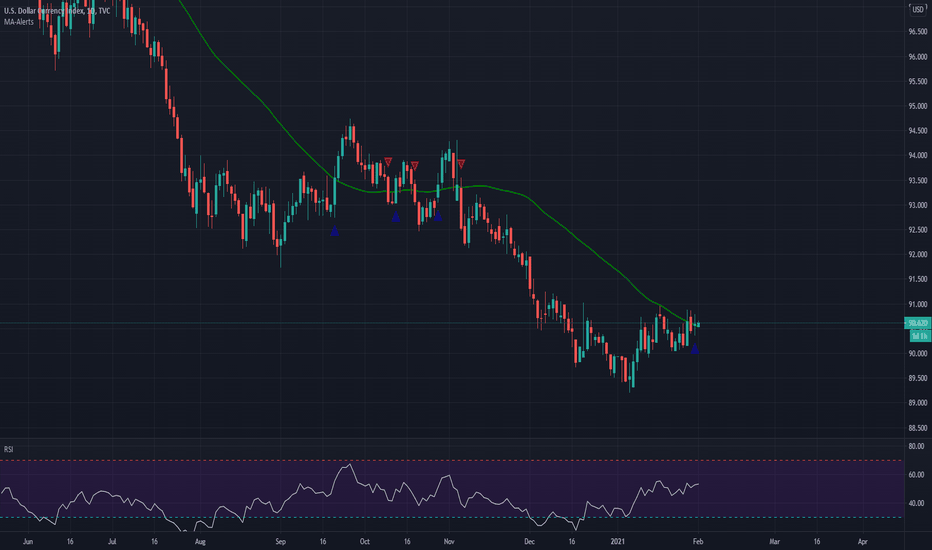Click the Apr label on time axis
The width and height of the screenshot is (932, 550).
tap(862, 542)
